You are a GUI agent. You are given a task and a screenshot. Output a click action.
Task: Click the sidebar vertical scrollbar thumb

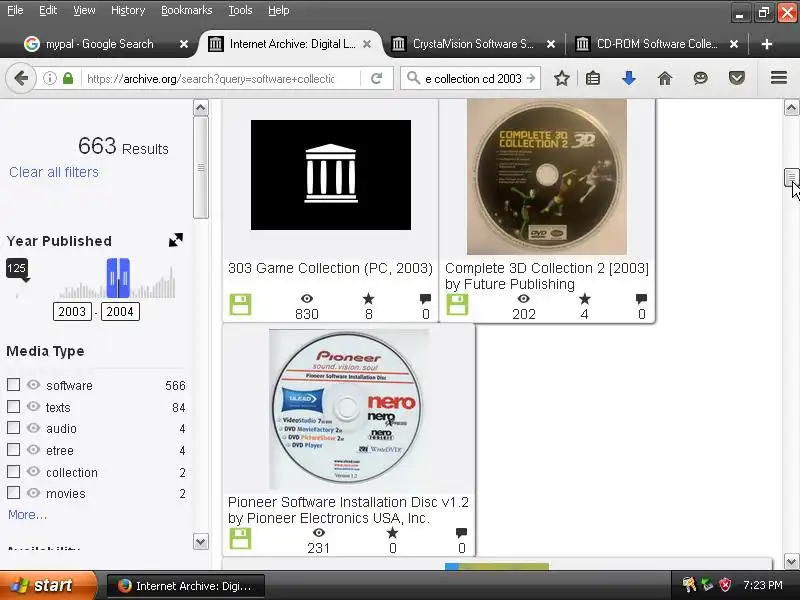[201, 167]
